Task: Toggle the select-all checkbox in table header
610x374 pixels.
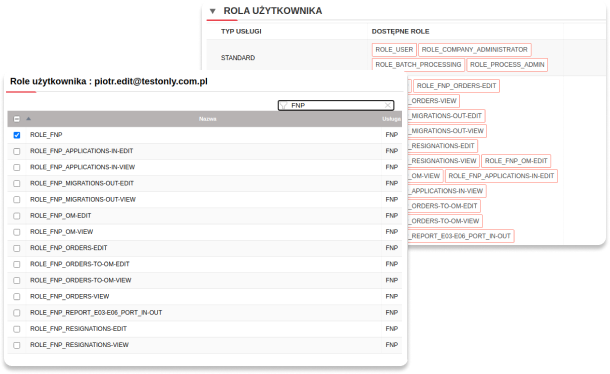Action: click(17, 119)
